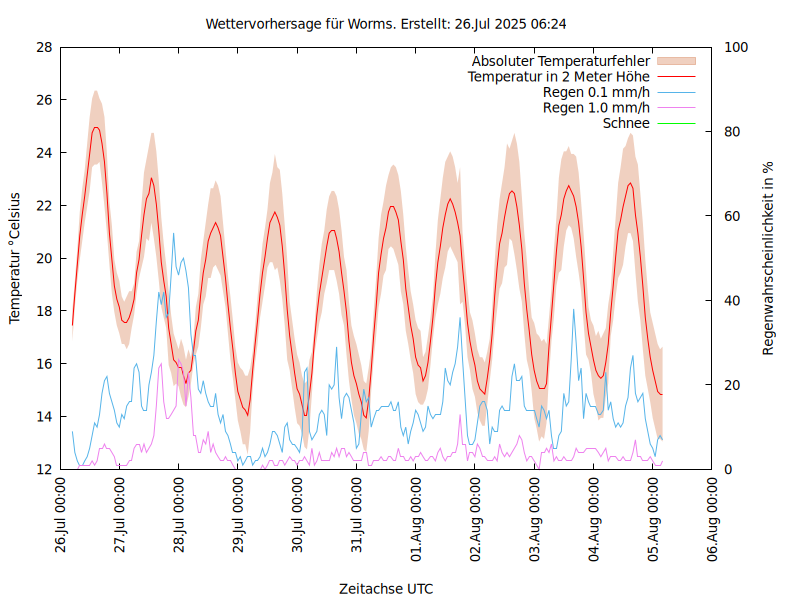Click the 26.Jul 00:00 date tick label

coord(62,516)
